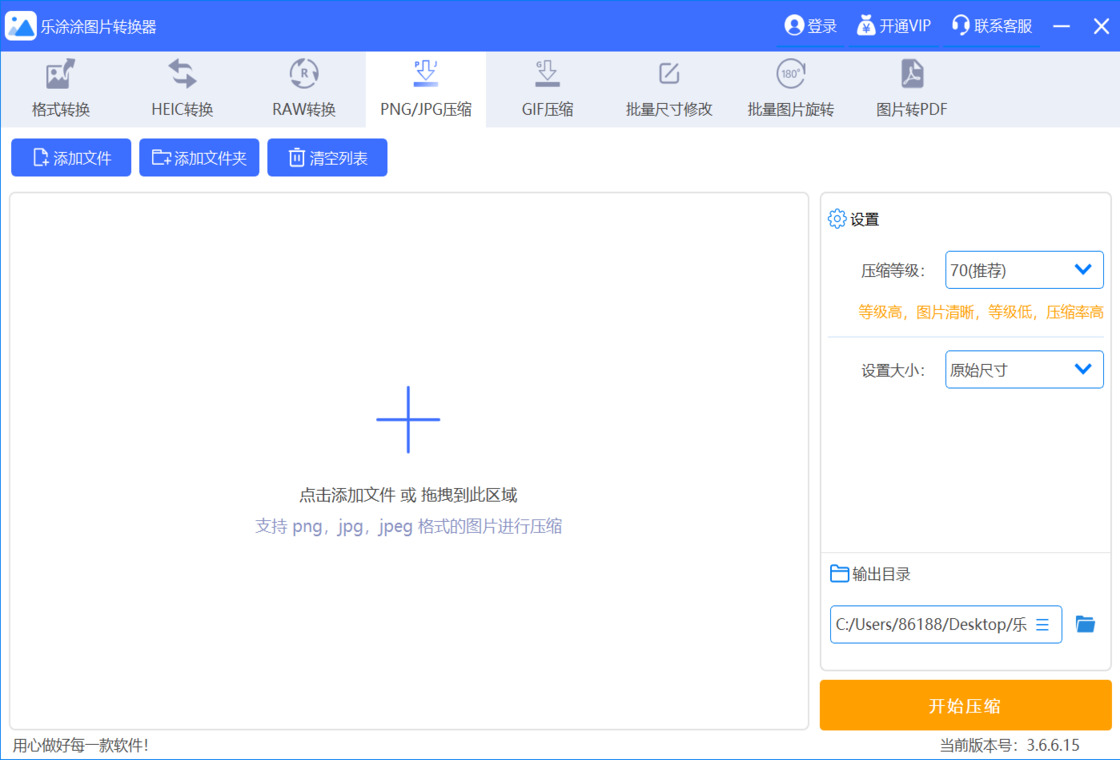Start compression with 开始压缩 button
This screenshot has height=760, width=1120.
click(x=965, y=705)
